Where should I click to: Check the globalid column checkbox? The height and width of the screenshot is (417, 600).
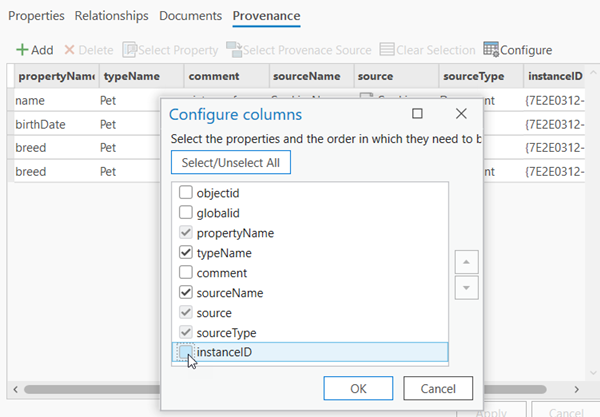[185, 213]
